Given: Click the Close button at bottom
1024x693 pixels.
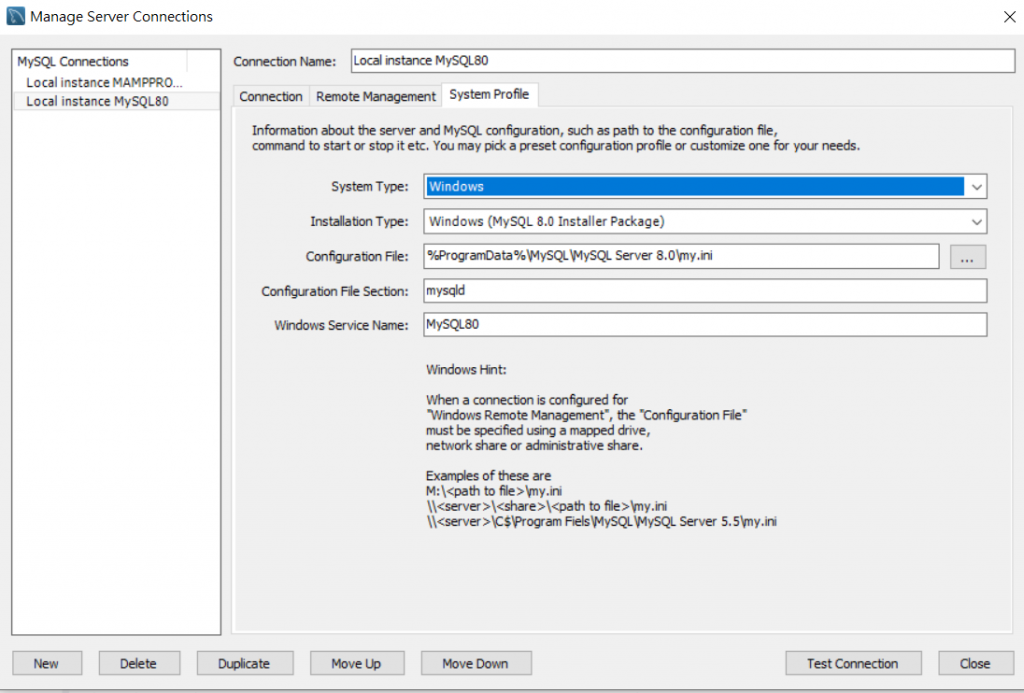Looking at the screenshot, I should (x=976, y=663).
